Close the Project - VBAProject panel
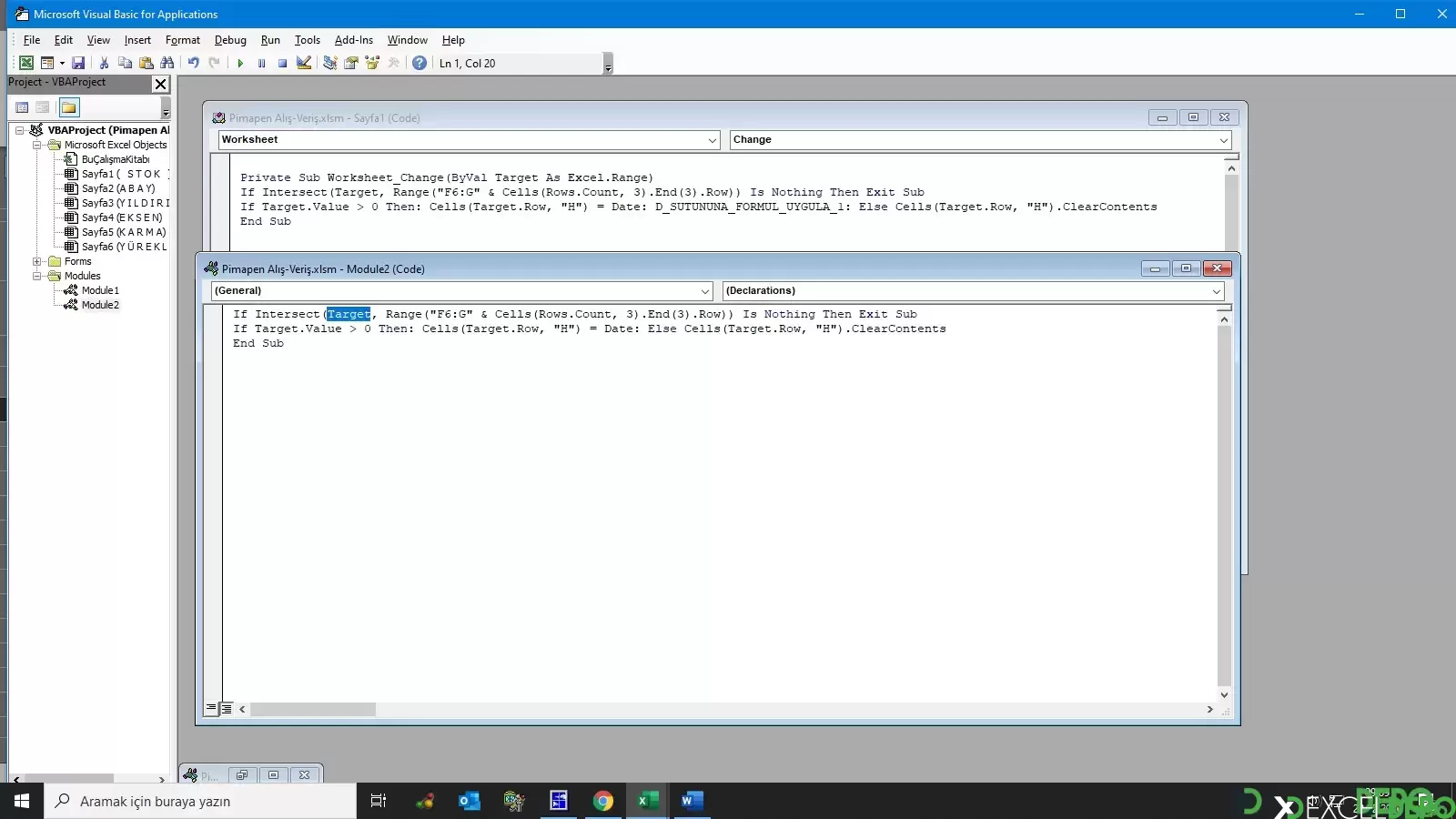This screenshot has width=1456, height=819. 161,84
